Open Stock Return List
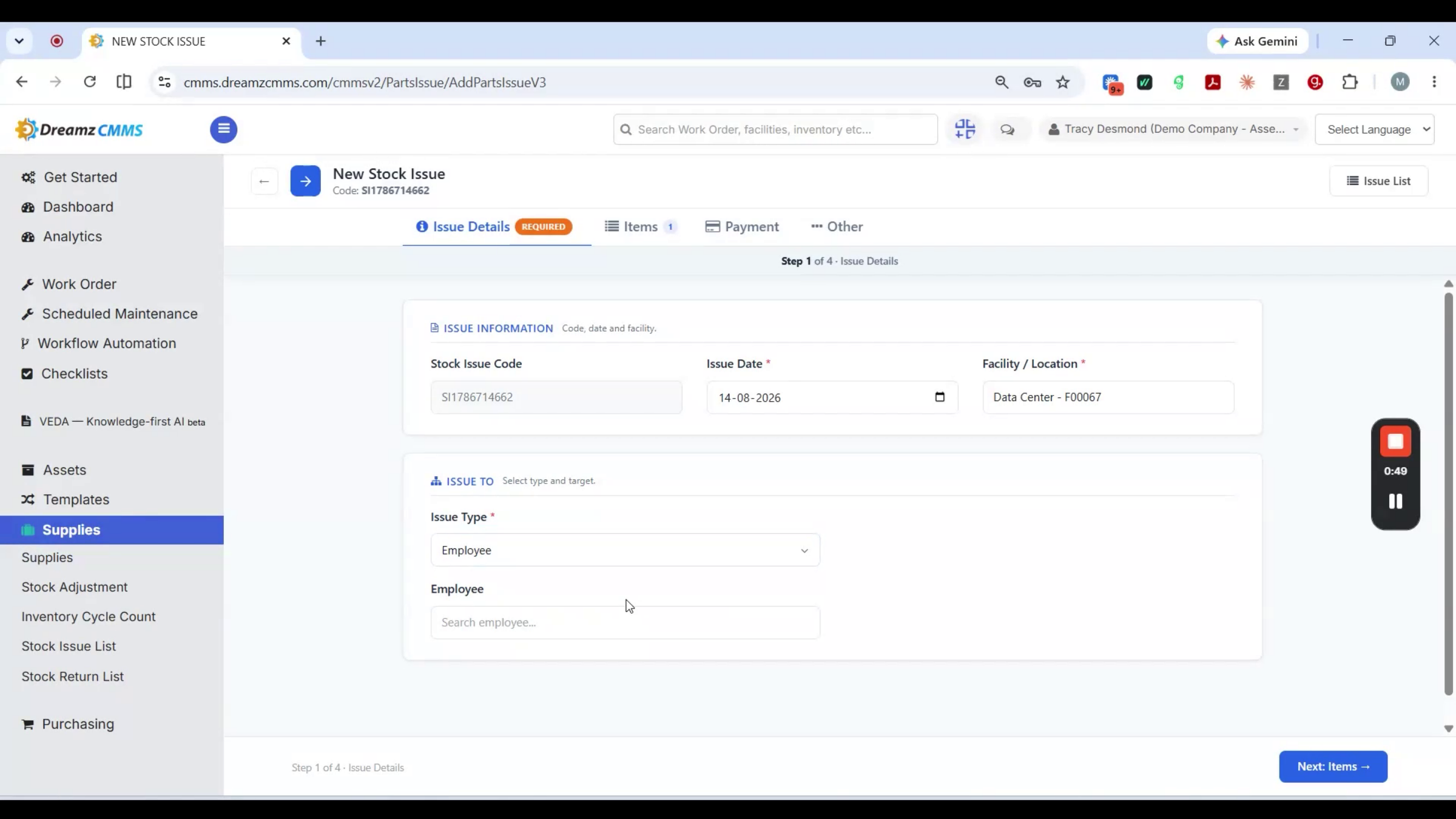The height and width of the screenshot is (819, 1456). pos(73,676)
